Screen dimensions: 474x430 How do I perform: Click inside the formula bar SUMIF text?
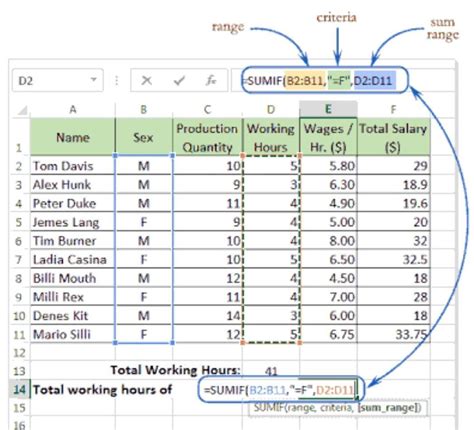[320, 81]
